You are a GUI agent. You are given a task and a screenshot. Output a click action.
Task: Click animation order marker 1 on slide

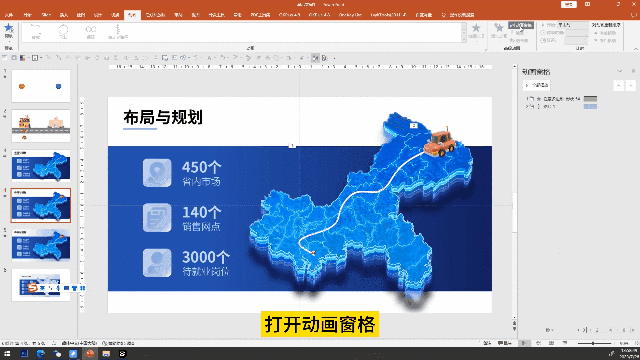click(292, 145)
